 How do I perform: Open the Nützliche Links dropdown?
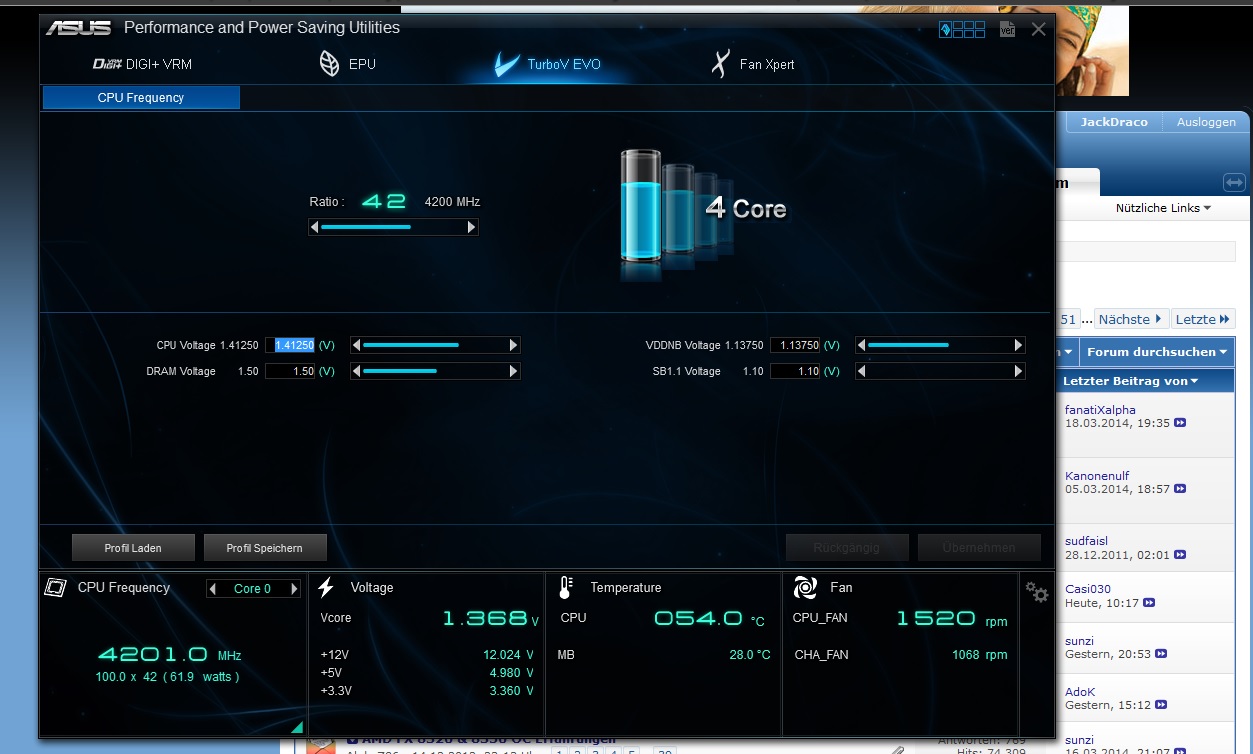(1163, 208)
